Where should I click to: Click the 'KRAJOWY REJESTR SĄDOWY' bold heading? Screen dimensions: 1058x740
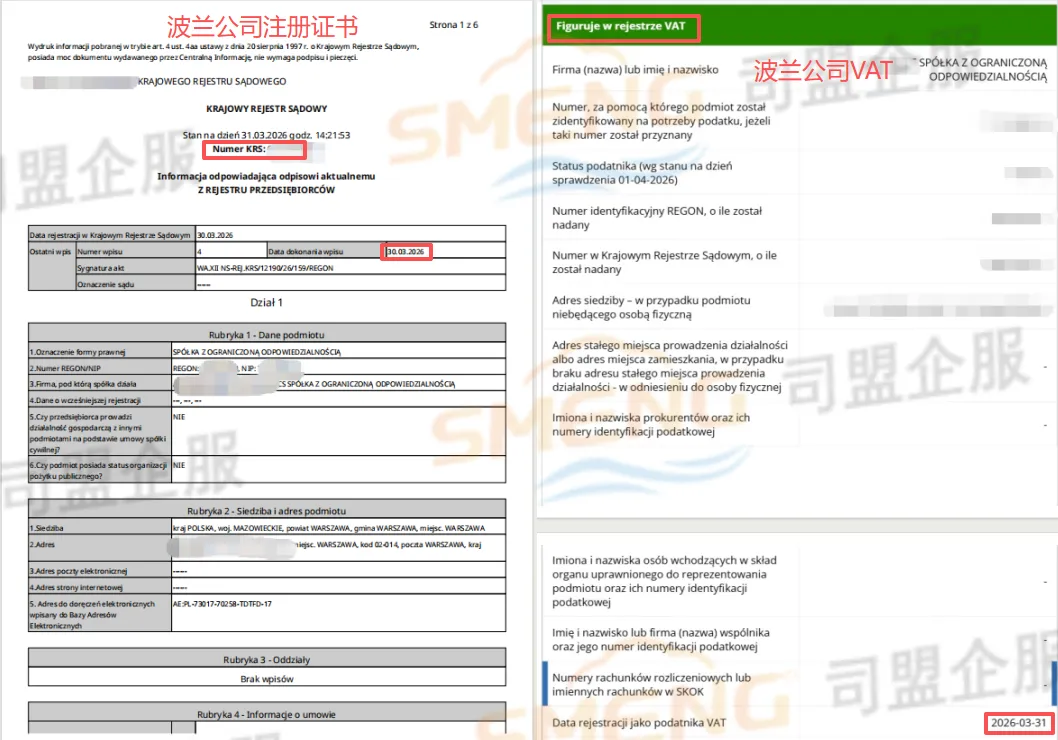pos(267,109)
